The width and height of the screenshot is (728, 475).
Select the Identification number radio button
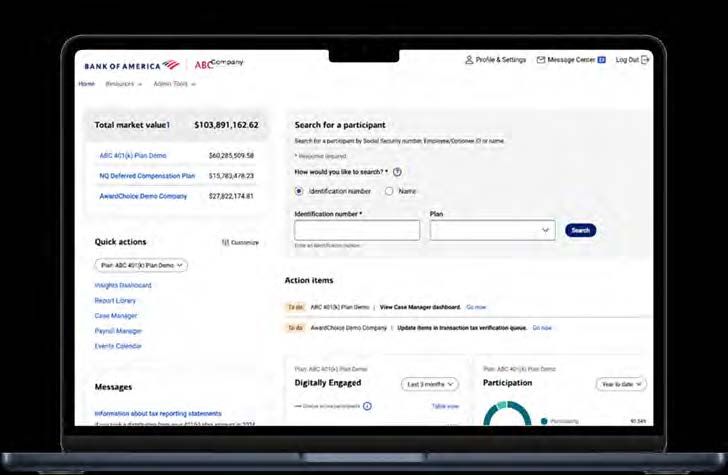pyautogui.click(x=299, y=191)
